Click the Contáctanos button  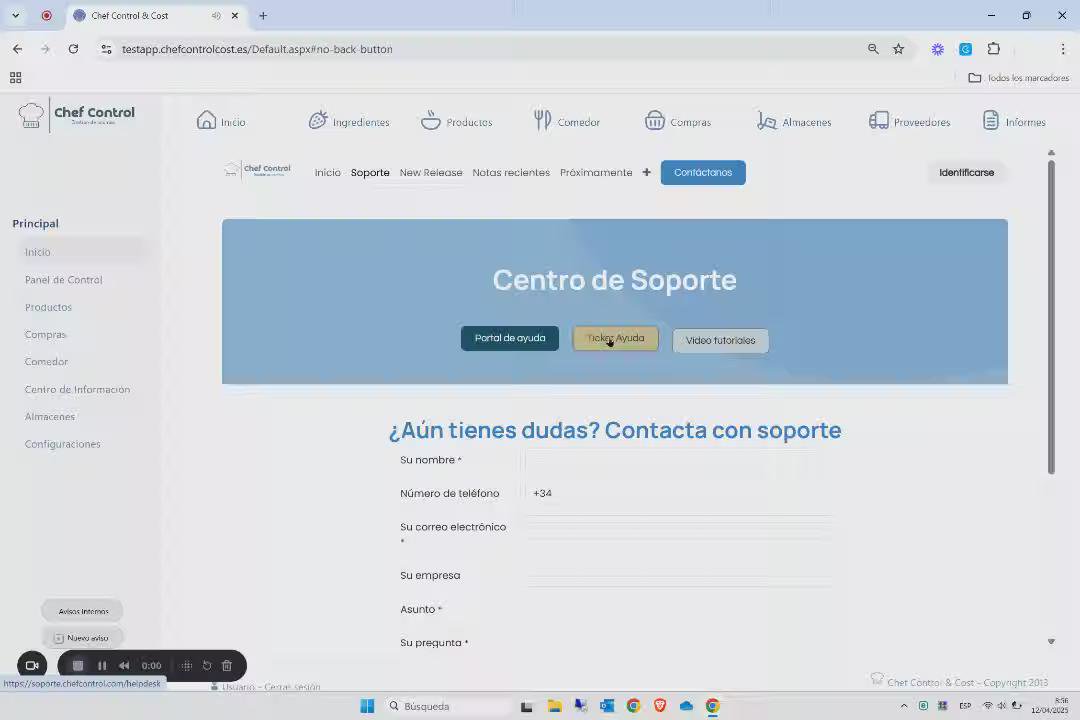tap(703, 172)
